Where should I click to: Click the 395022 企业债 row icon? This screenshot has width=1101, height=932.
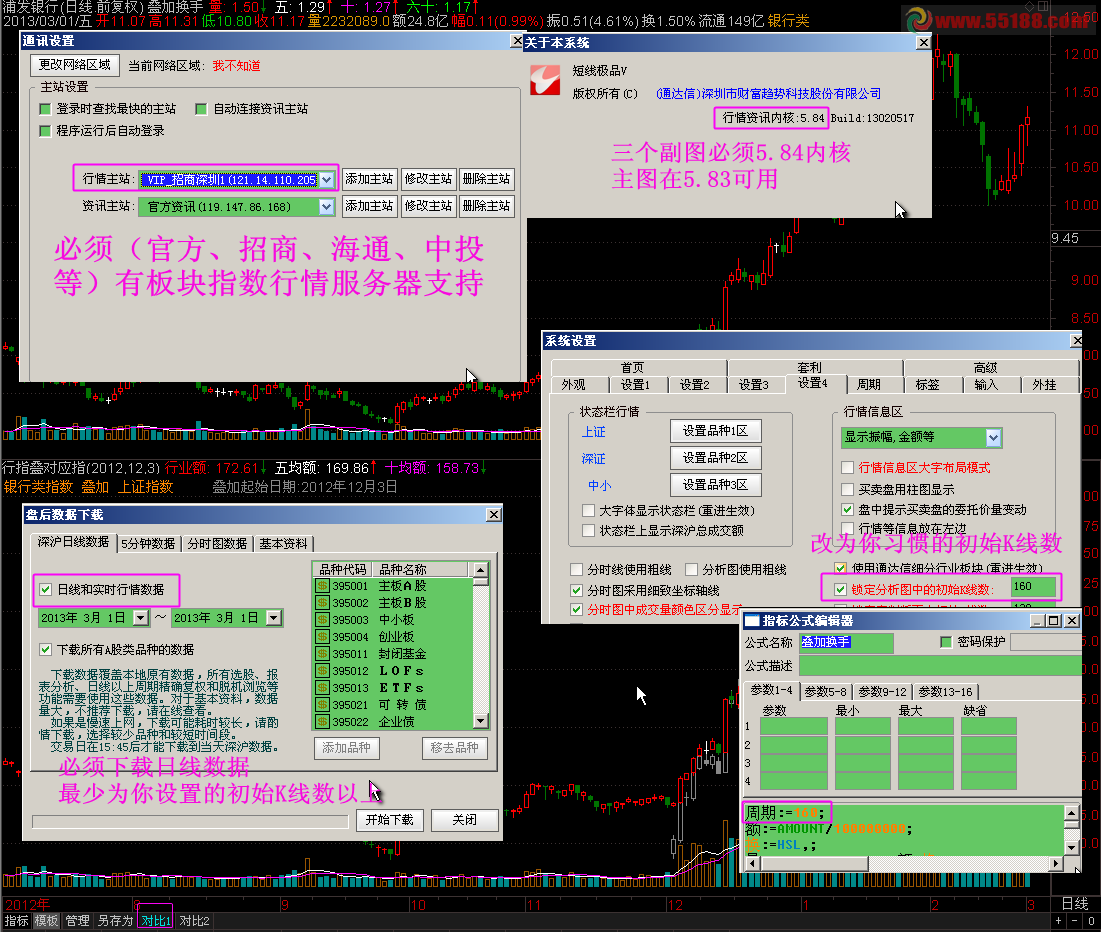322,721
